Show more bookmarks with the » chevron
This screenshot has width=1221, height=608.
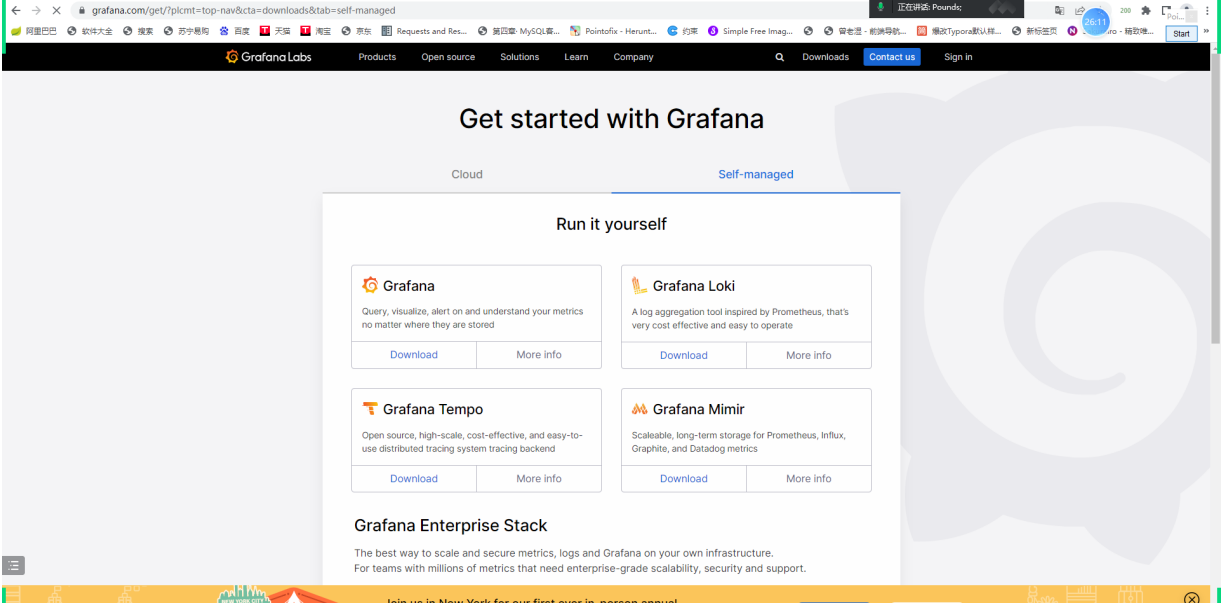1205,31
